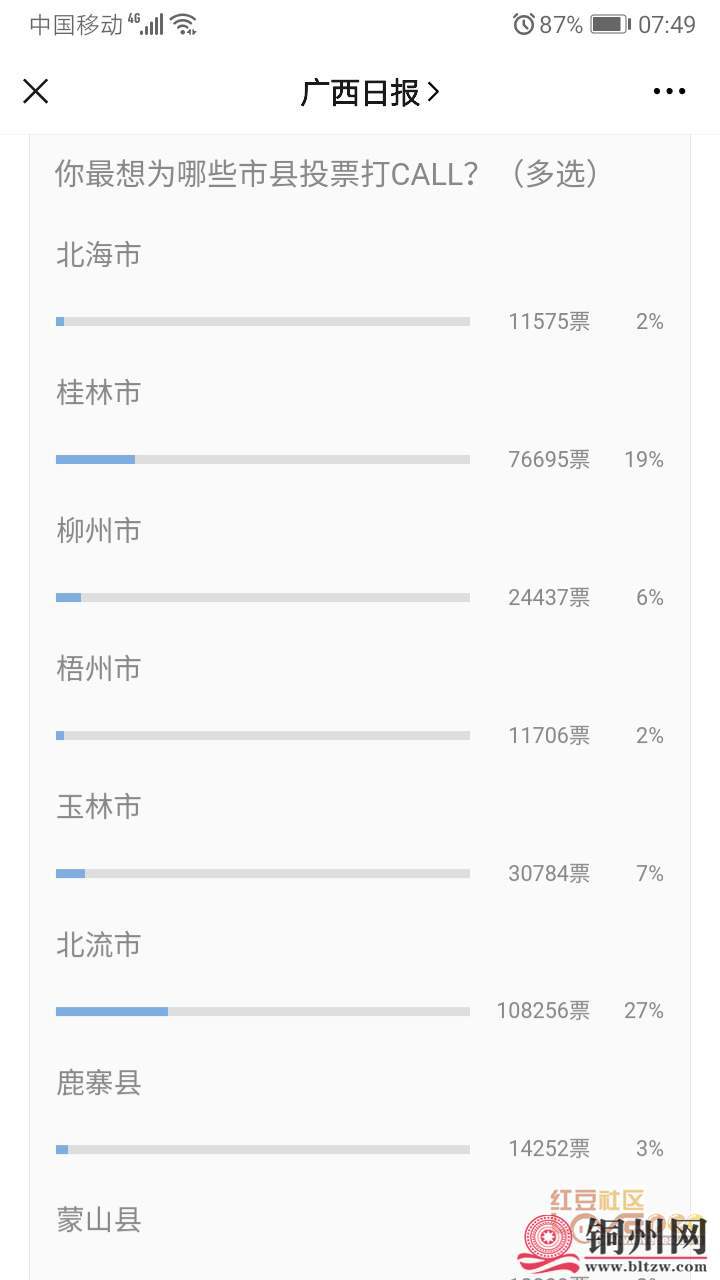Vote for the 玉林市 option
The image size is (720, 1280).
[99, 807]
